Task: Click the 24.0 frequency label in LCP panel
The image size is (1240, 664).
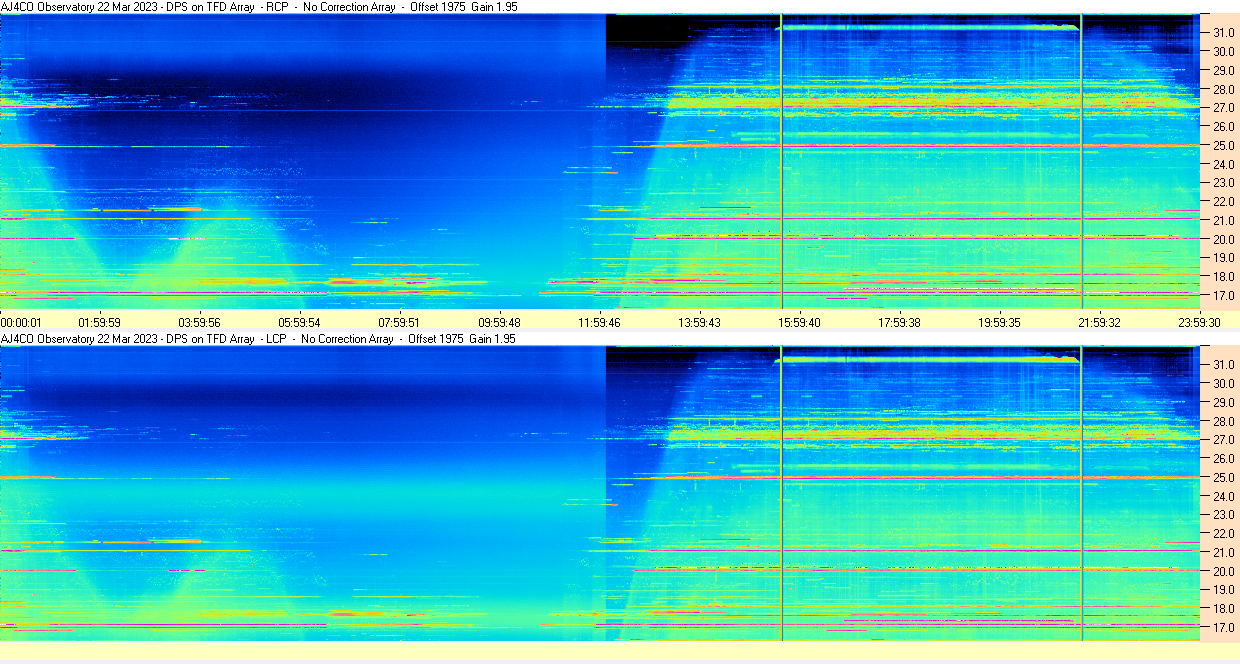Action: 1224,496
